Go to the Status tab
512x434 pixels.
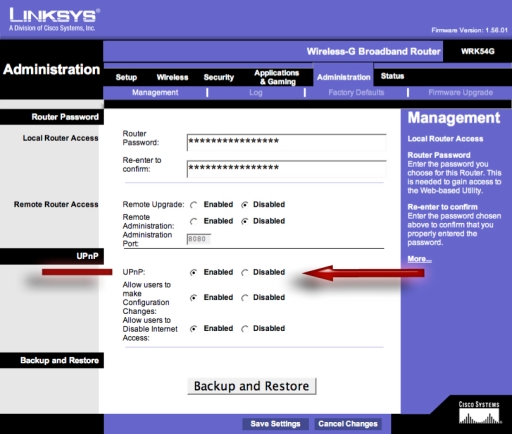pyautogui.click(x=392, y=76)
